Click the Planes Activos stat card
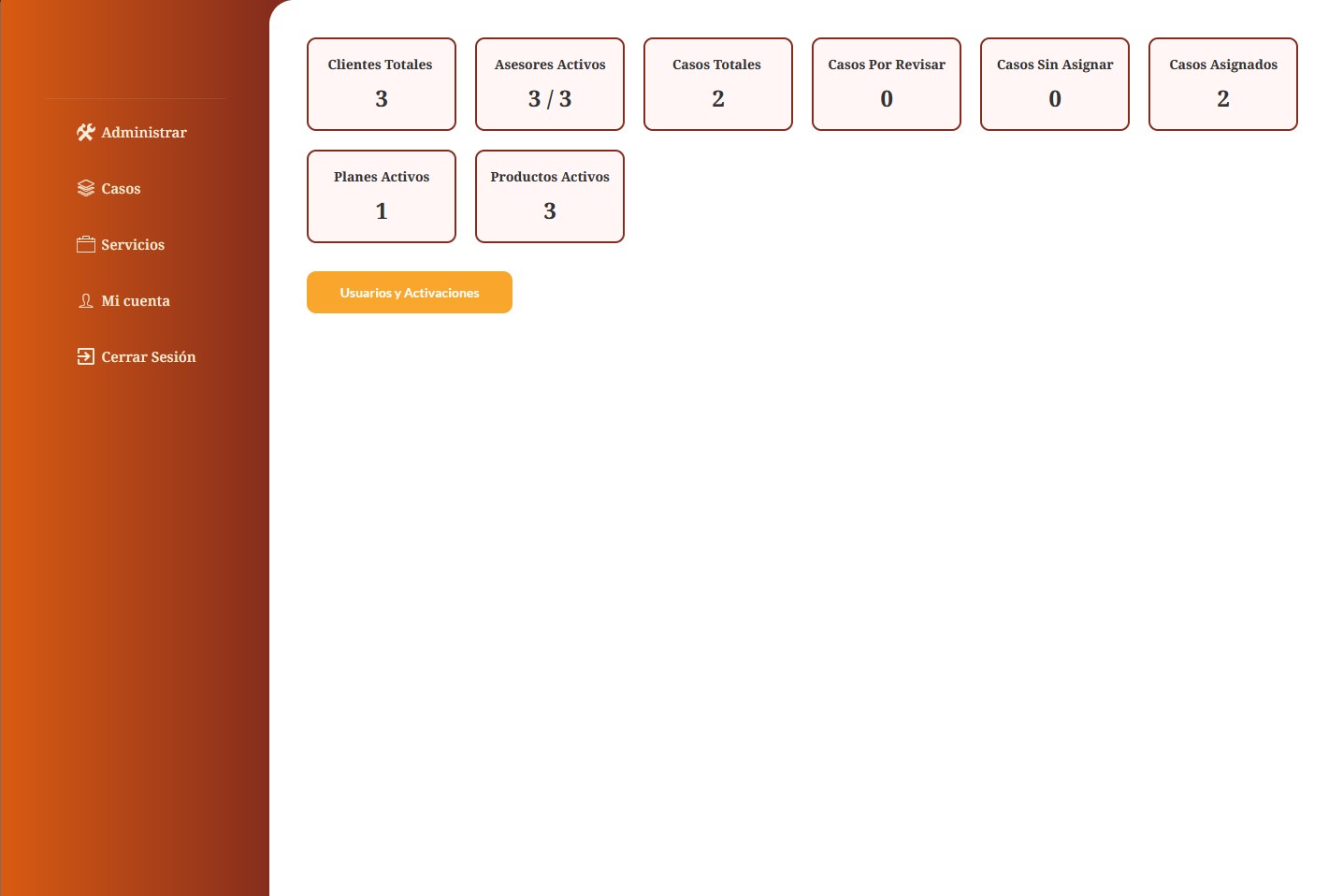The height and width of the screenshot is (896, 1343). pos(382,196)
